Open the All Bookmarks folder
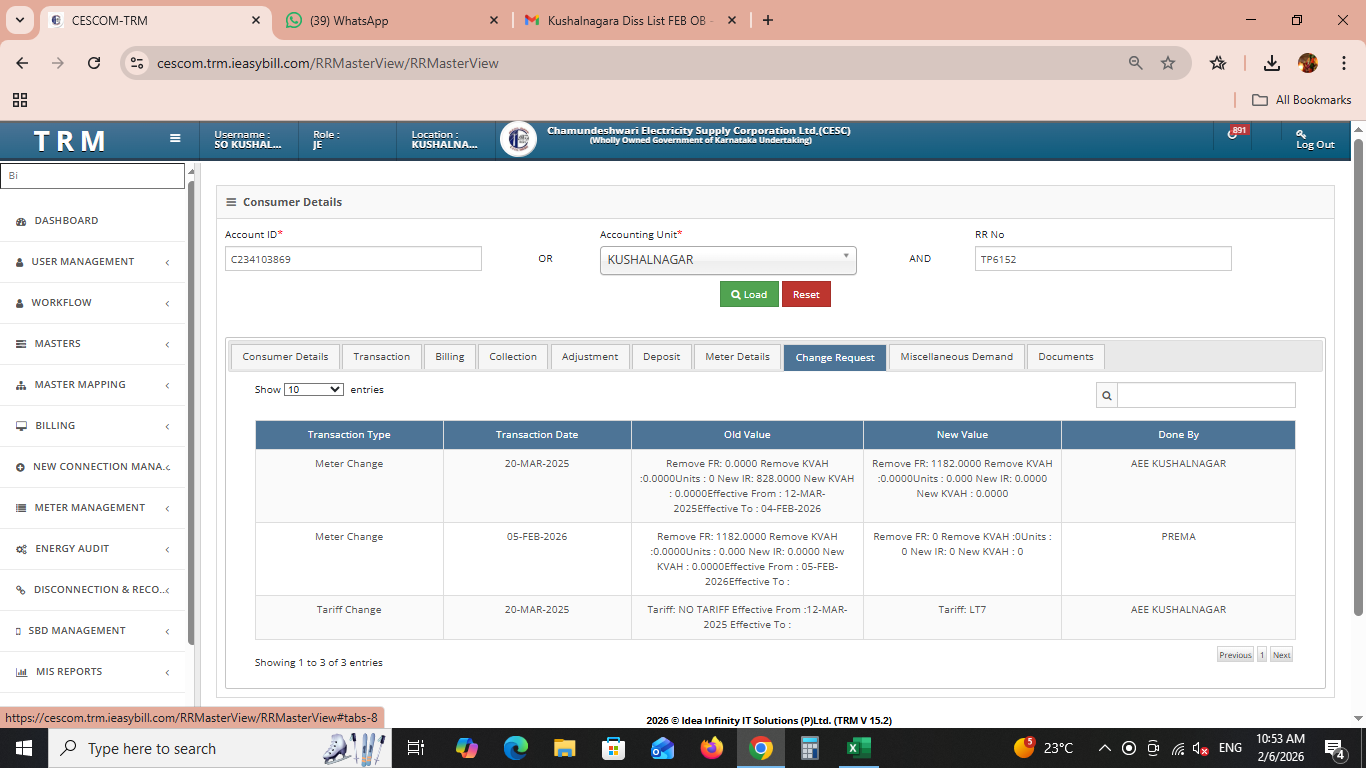 pyautogui.click(x=1301, y=100)
